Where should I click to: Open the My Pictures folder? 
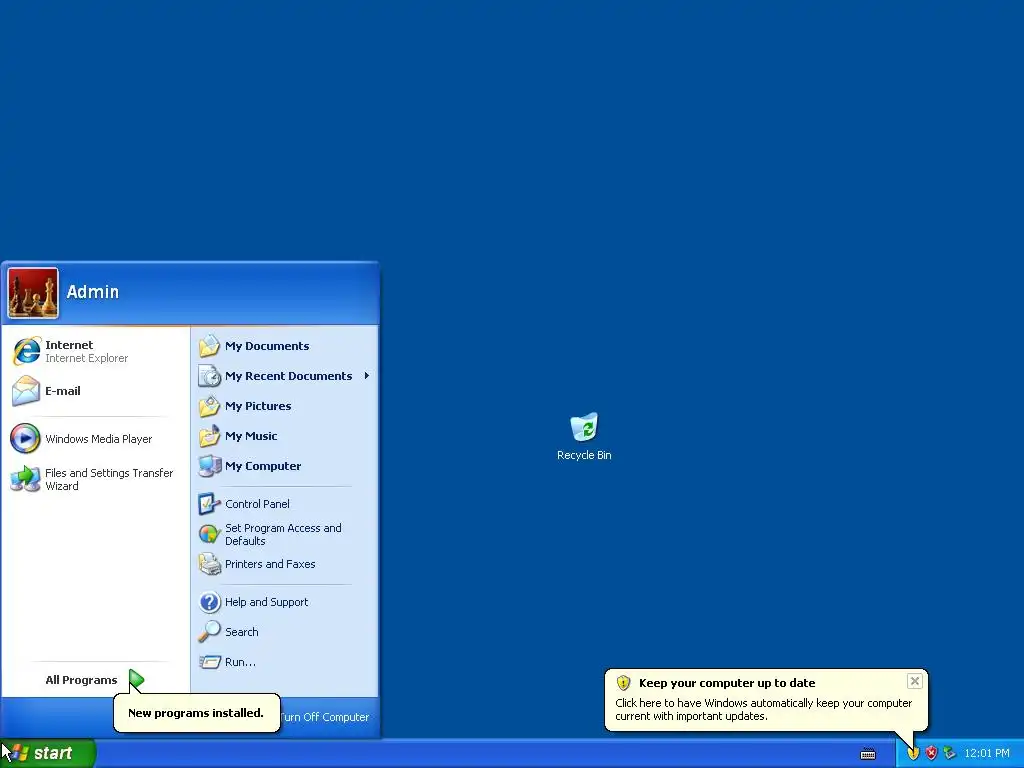285,406
